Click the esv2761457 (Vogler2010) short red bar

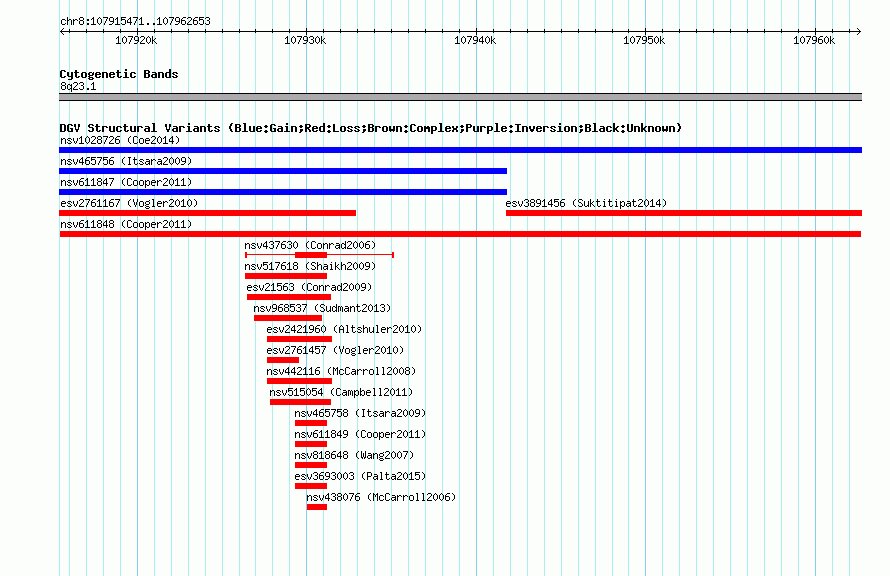283,360
